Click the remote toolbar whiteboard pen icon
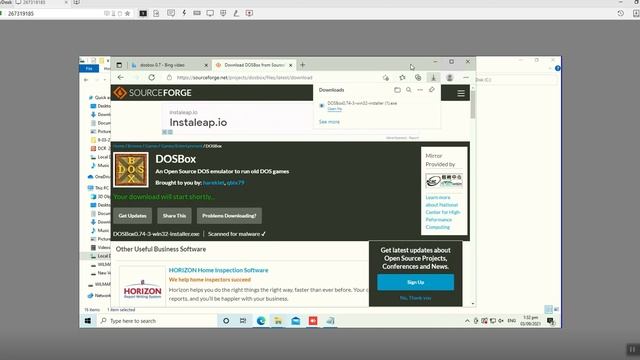Image resolution: width=640 pixels, height=360 pixels. [x=236, y=13]
